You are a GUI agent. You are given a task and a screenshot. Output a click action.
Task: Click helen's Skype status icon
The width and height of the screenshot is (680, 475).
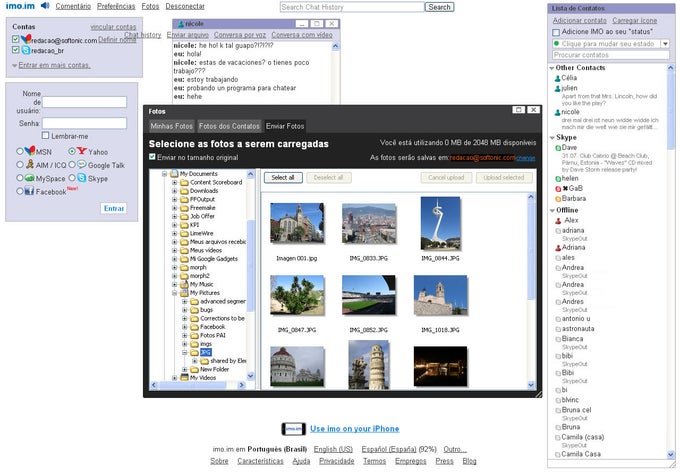pyautogui.click(x=558, y=179)
